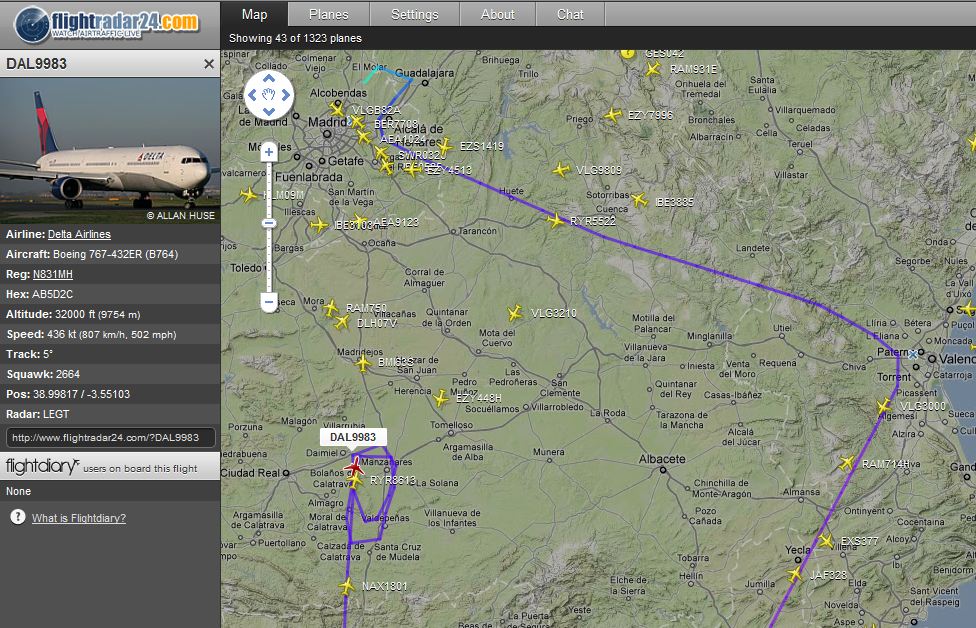Click the map zoom slider handle

coord(268,223)
